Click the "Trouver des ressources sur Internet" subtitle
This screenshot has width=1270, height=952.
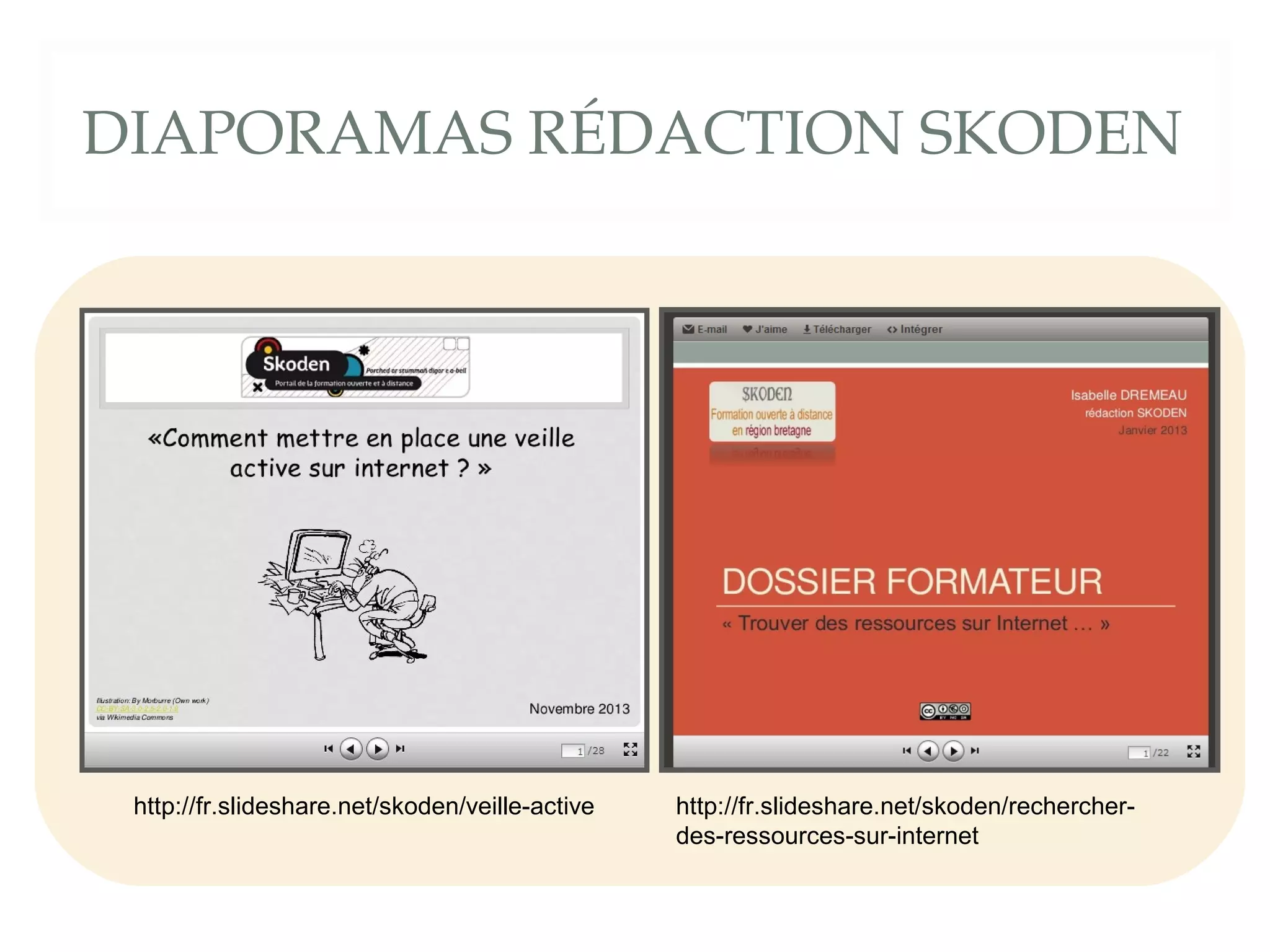click(915, 623)
